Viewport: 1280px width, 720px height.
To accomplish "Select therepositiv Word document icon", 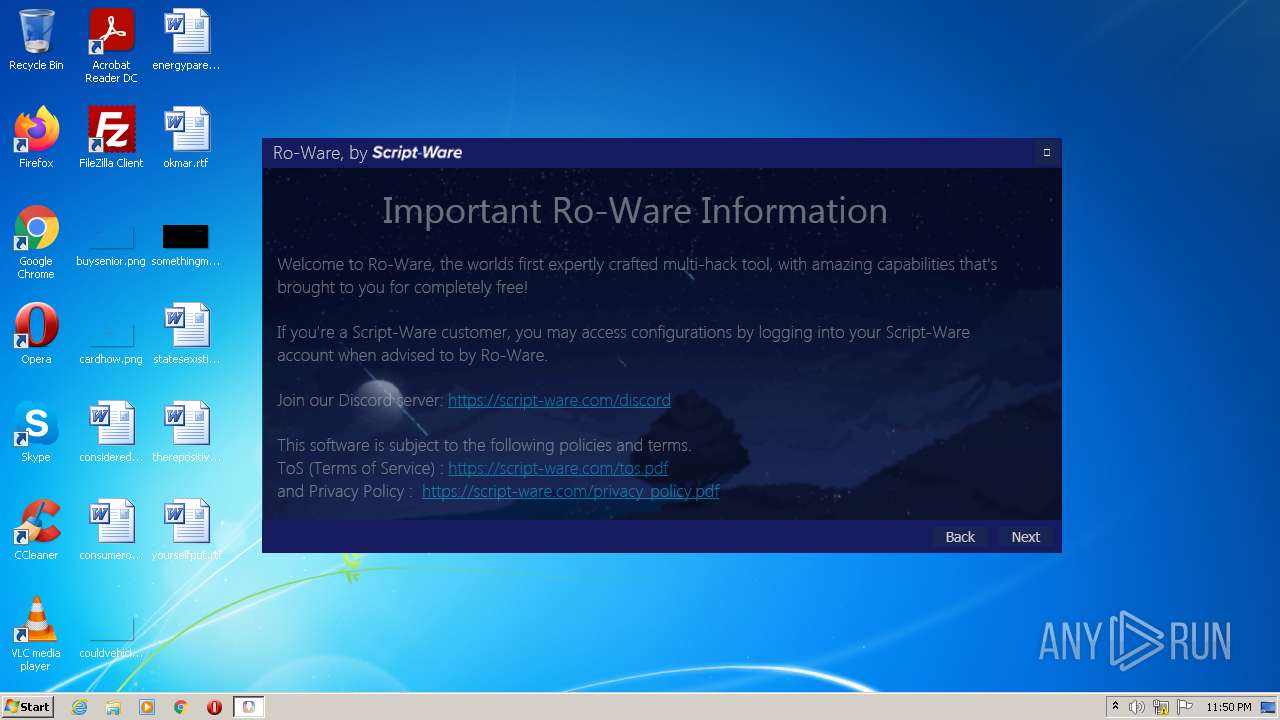I will 186,432.
